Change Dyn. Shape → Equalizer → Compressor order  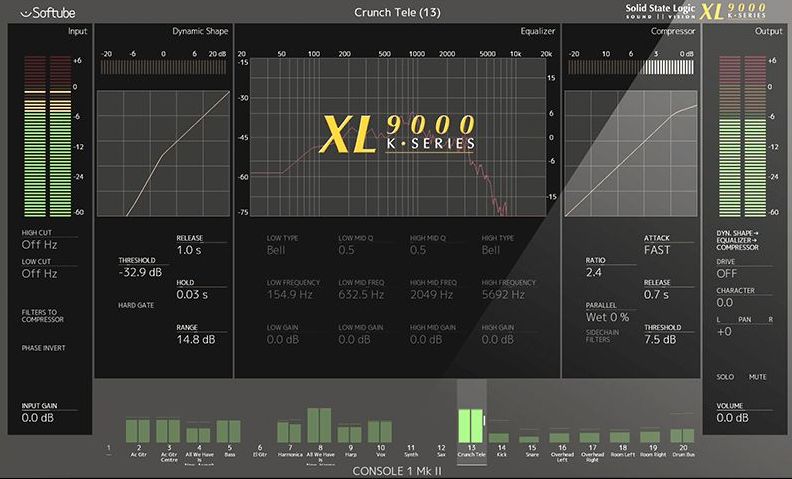[x=737, y=241]
